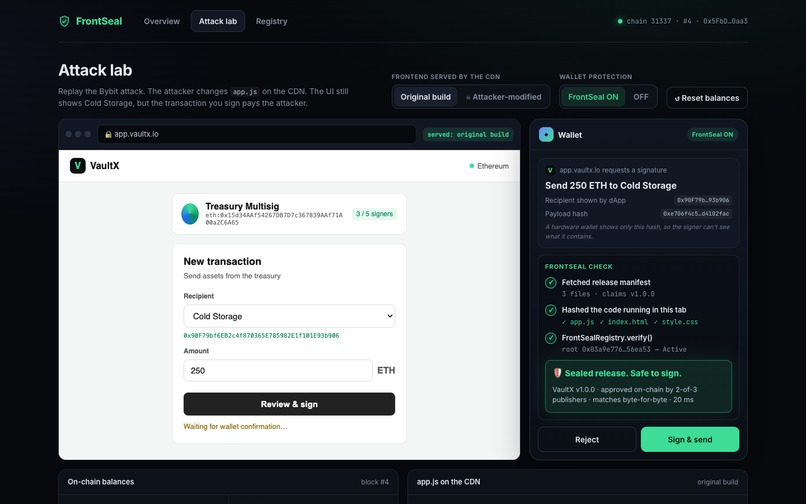Click the Recipient shown by dApp hash value
The width and height of the screenshot is (806, 504).
pyautogui.click(x=703, y=200)
